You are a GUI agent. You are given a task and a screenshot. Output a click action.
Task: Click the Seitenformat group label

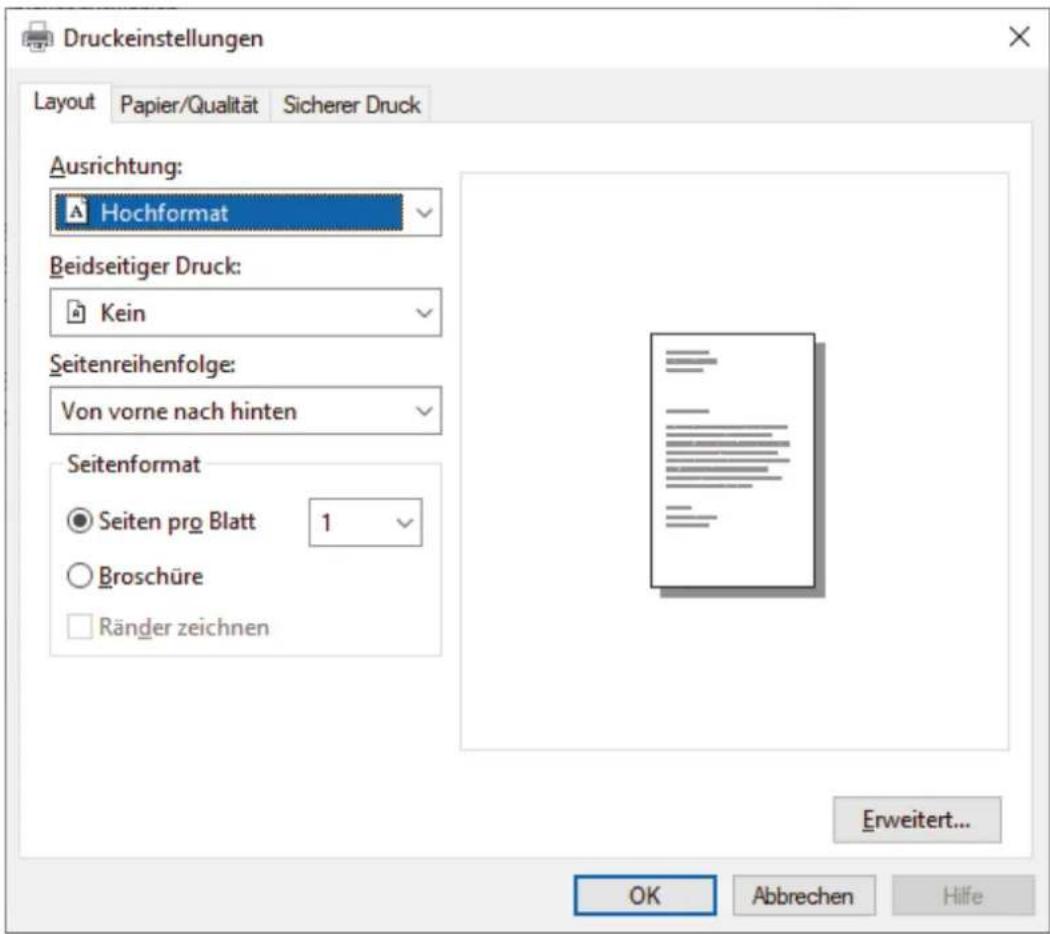click(134, 464)
